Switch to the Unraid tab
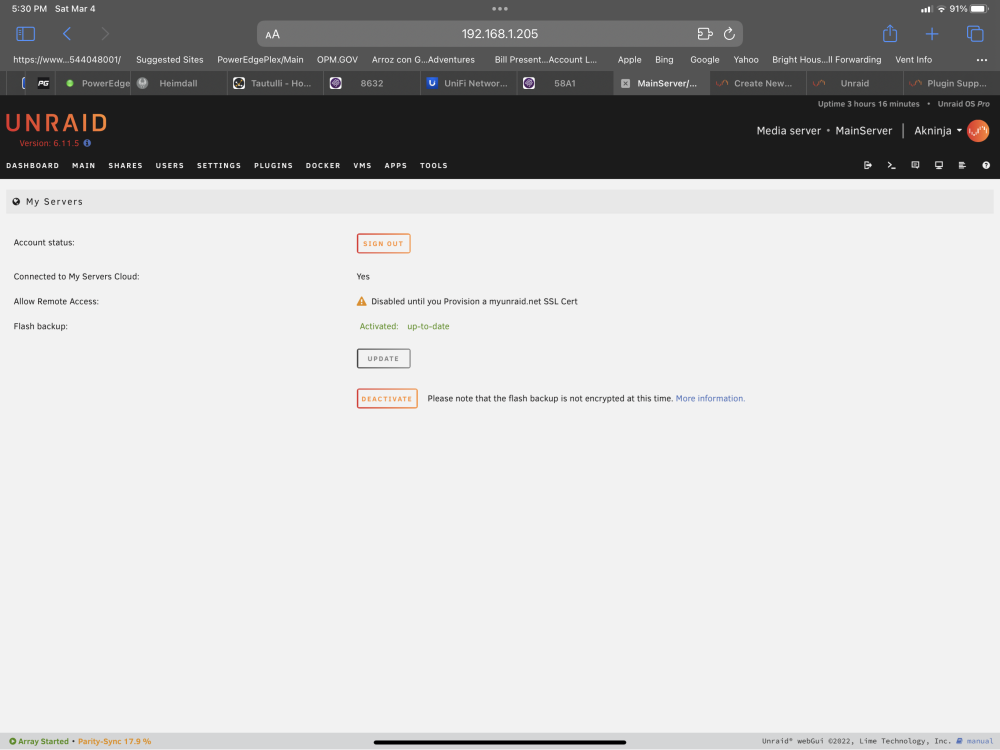This screenshot has width=1000, height=750. coord(854,84)
